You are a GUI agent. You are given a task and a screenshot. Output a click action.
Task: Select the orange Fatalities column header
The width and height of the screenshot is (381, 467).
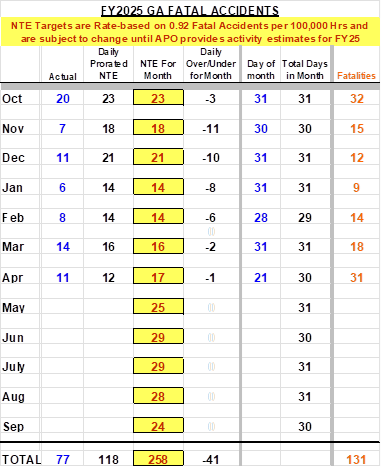356,76
